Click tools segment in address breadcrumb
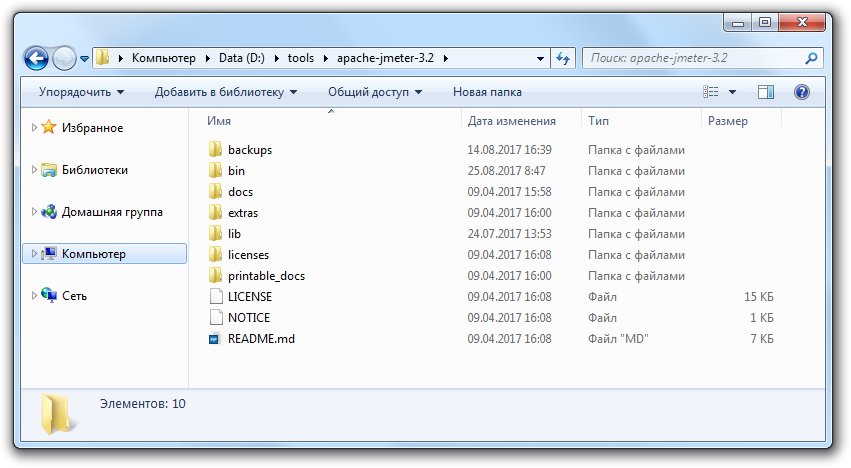Image resolution: width=851 pixels, height=468 pixels. point(300,58)
